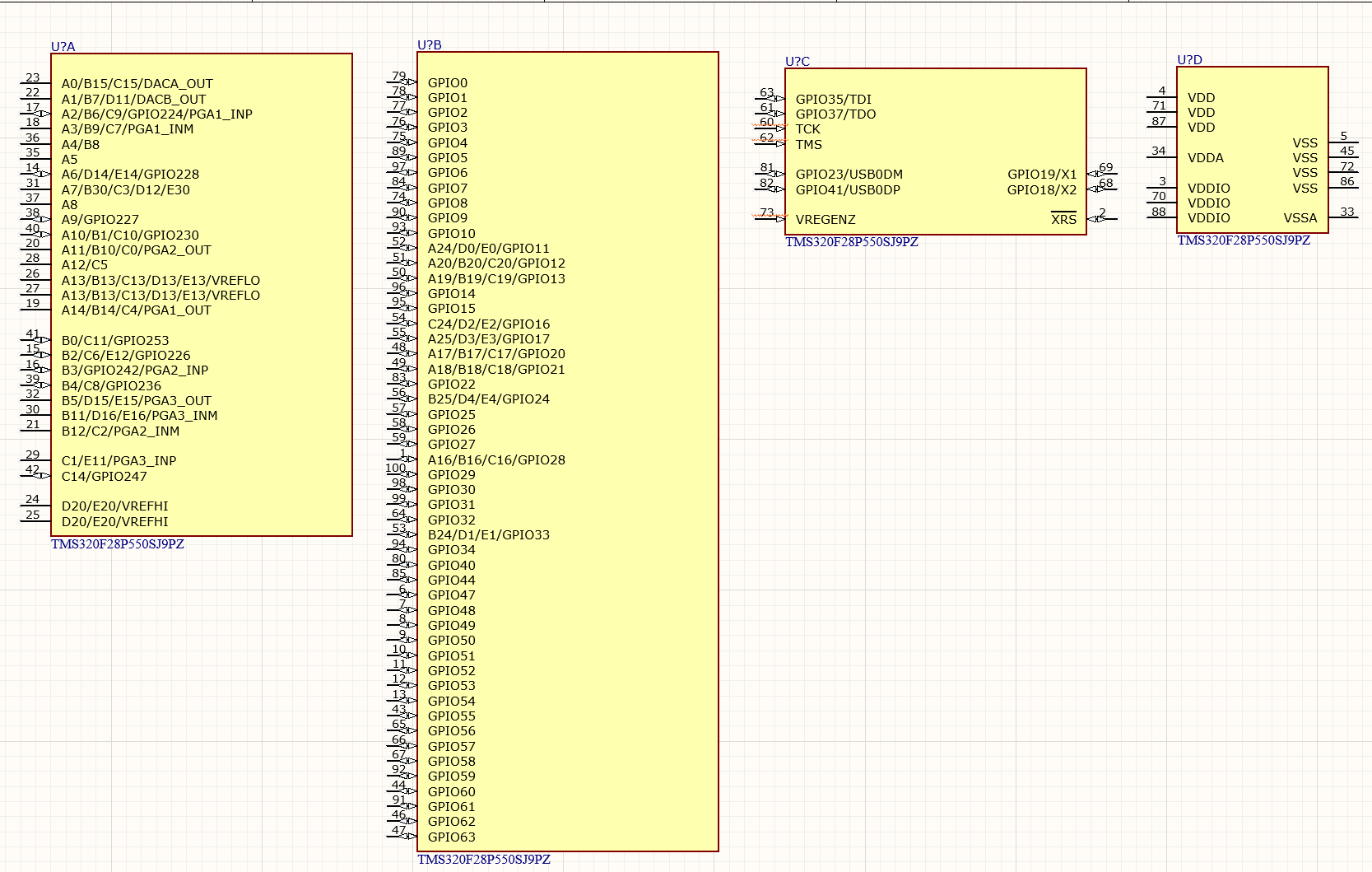Click the A19/B19/C19/GPIO13 pin label

(496, 279)
